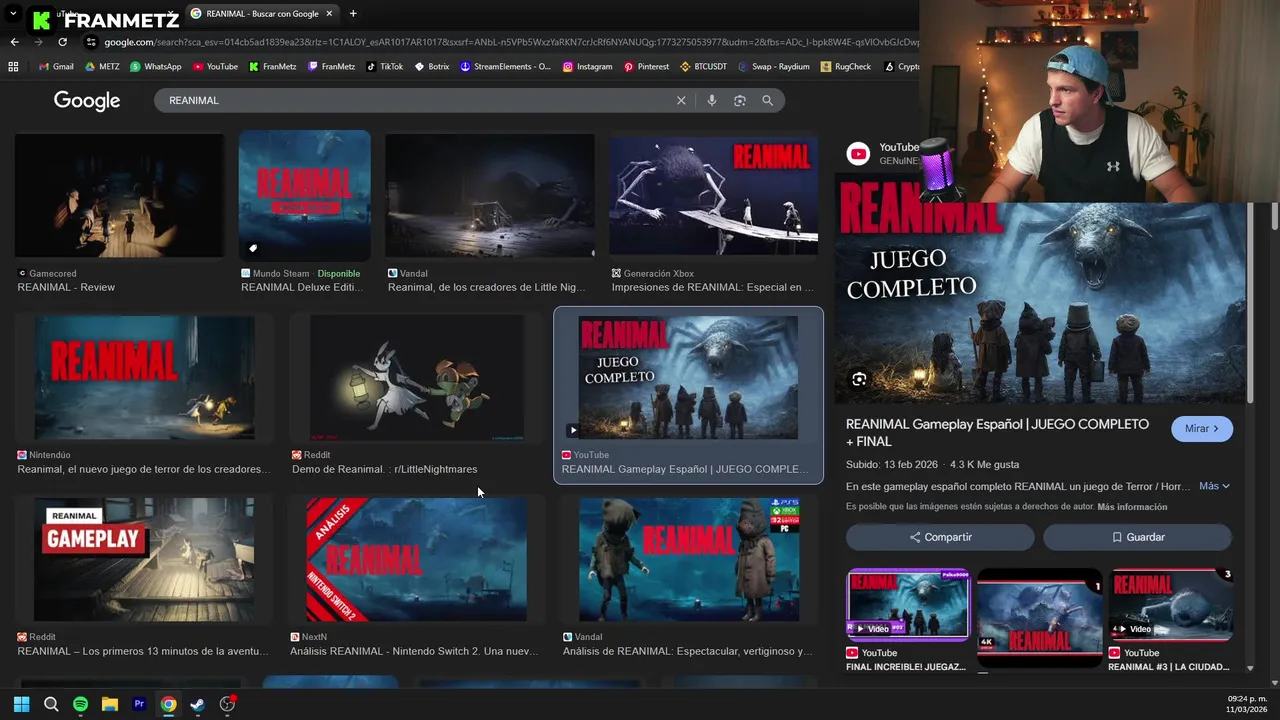Open the taskbar clock showing 09:24 p. m.

click(x=1247, y=703)
